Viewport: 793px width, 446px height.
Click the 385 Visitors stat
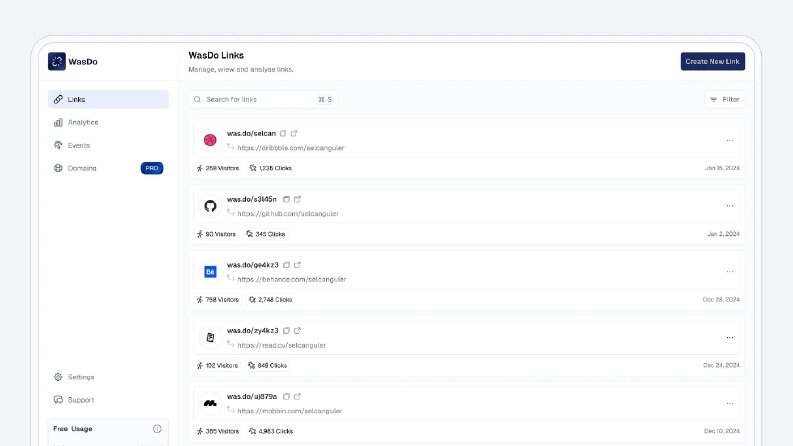[x=218, y=431]
